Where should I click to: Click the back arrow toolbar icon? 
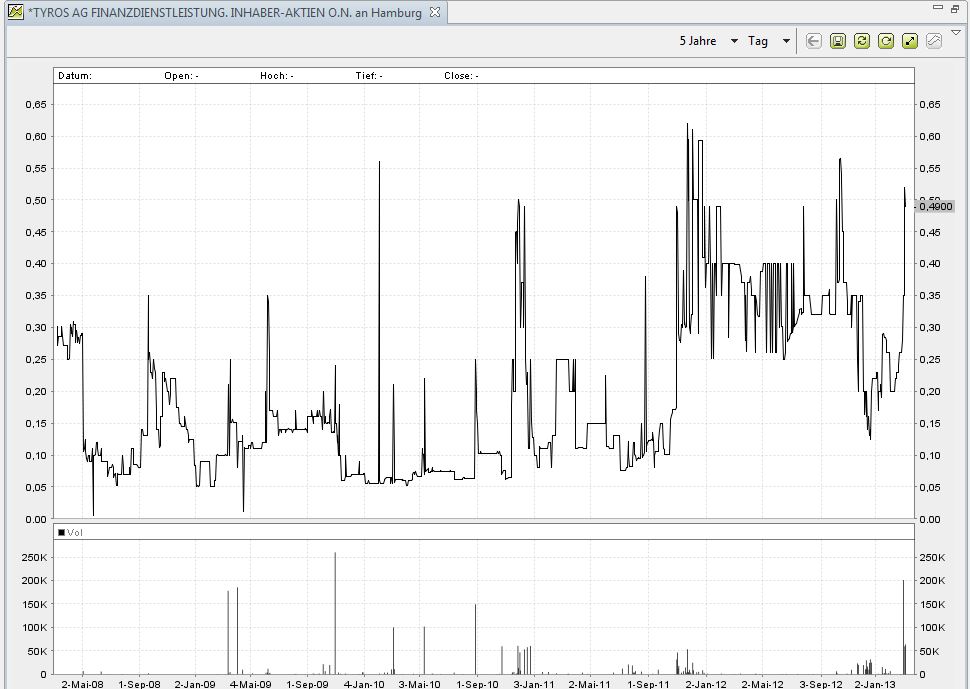(813, 41)
